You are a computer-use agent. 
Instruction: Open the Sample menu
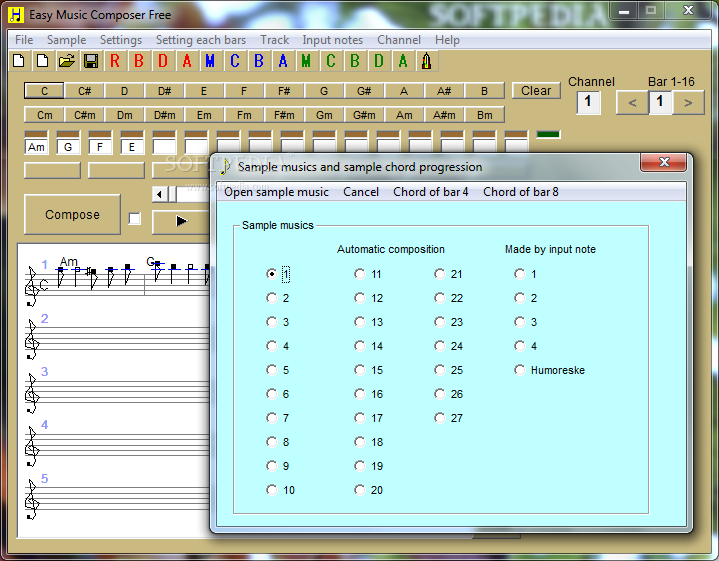(66, 40)
